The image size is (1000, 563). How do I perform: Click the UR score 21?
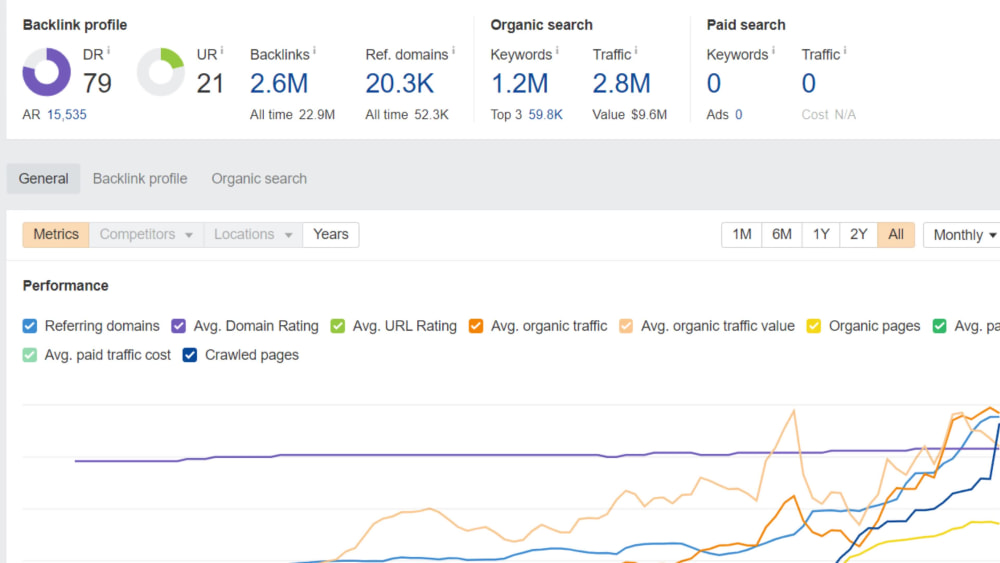210,84
